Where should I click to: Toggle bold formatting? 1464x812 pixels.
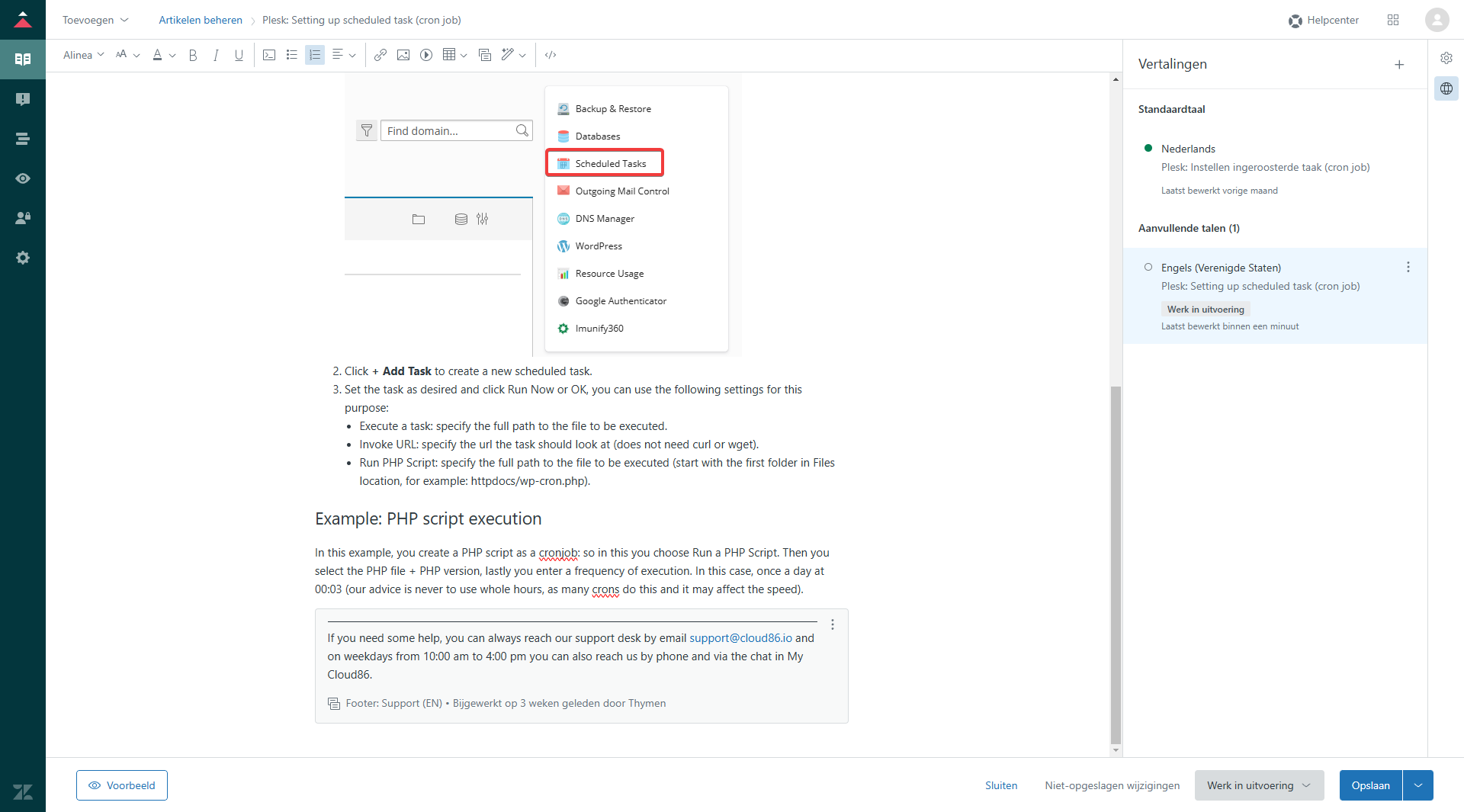point(193,55)
